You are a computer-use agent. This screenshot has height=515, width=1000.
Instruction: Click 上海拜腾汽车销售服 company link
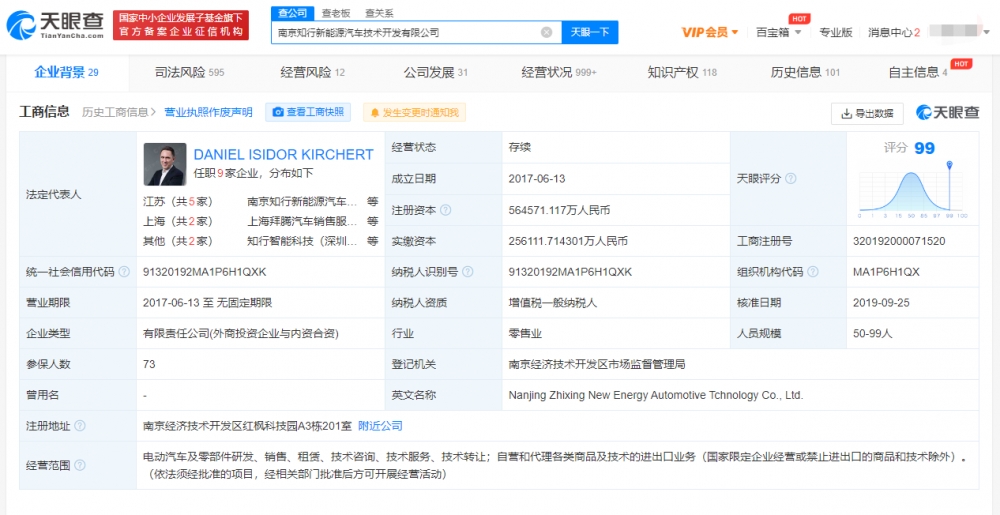click(x=302, y=221)
